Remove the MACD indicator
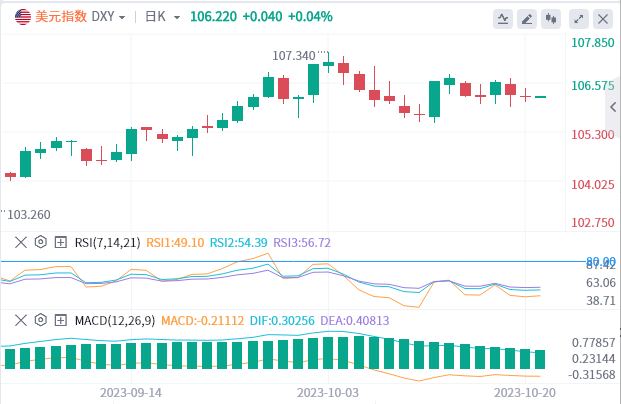621x404 pixels. [x=21, y=320]
